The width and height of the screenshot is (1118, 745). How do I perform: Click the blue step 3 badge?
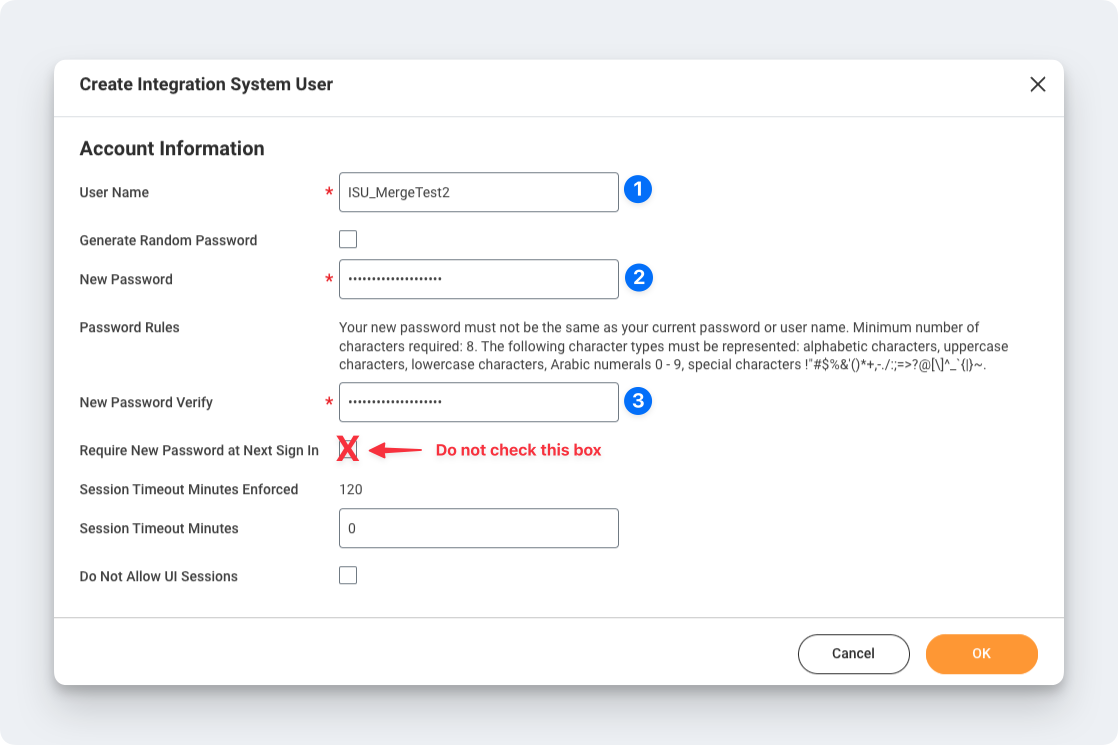point(638,401)
